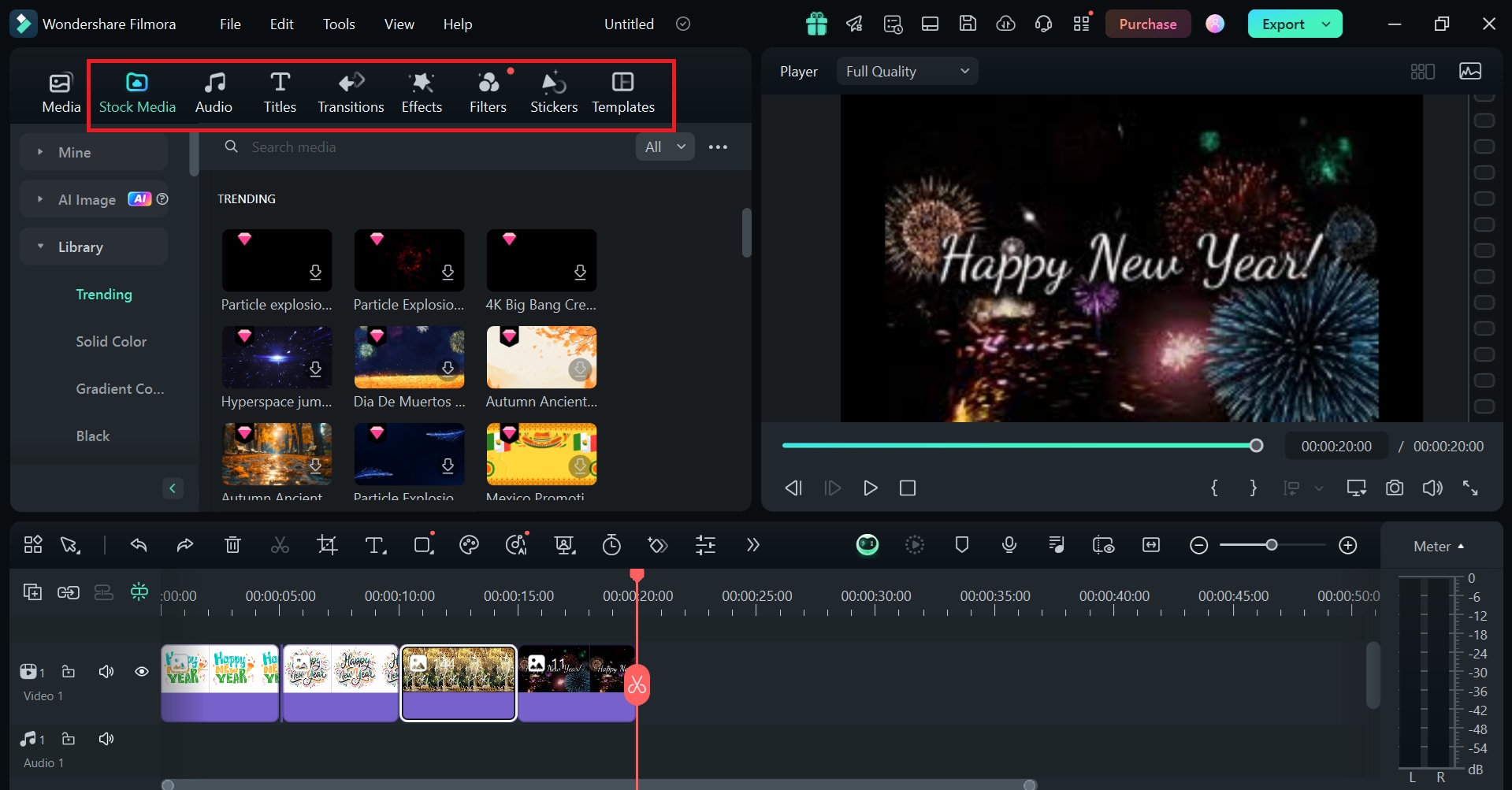Expand the Mine tree section
This screenshot has width=1512, height=790.
tap(40, 152)
